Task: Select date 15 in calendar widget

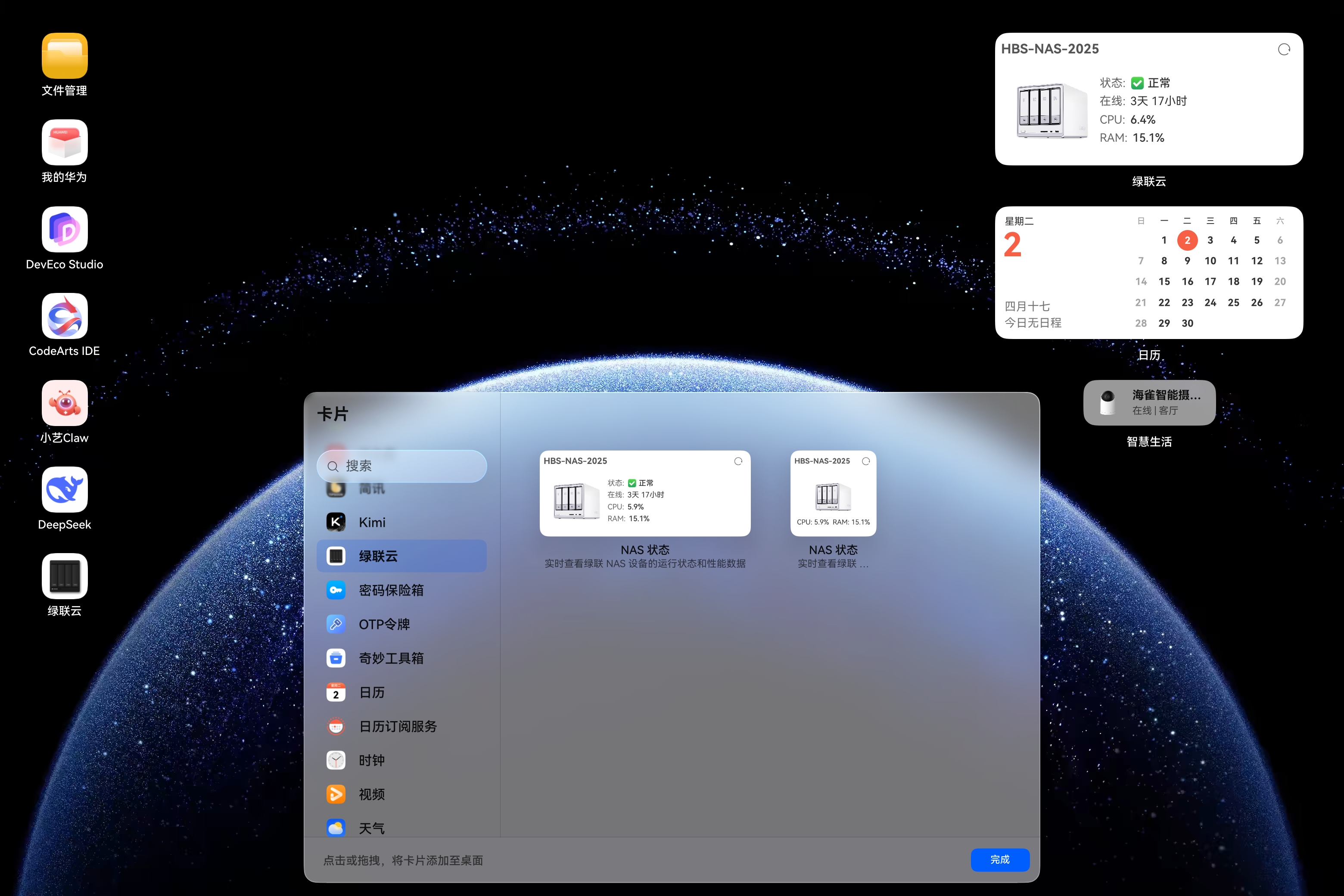Action: point(1164,282)
